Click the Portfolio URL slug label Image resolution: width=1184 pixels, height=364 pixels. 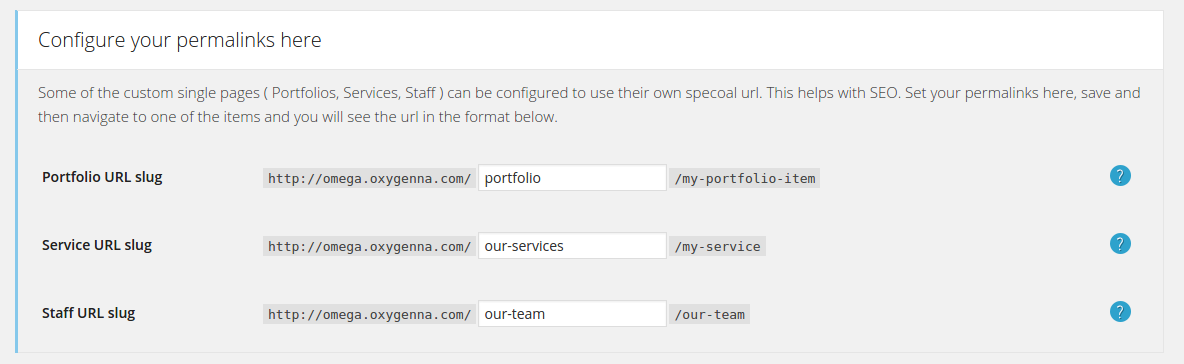click(102, 177)
